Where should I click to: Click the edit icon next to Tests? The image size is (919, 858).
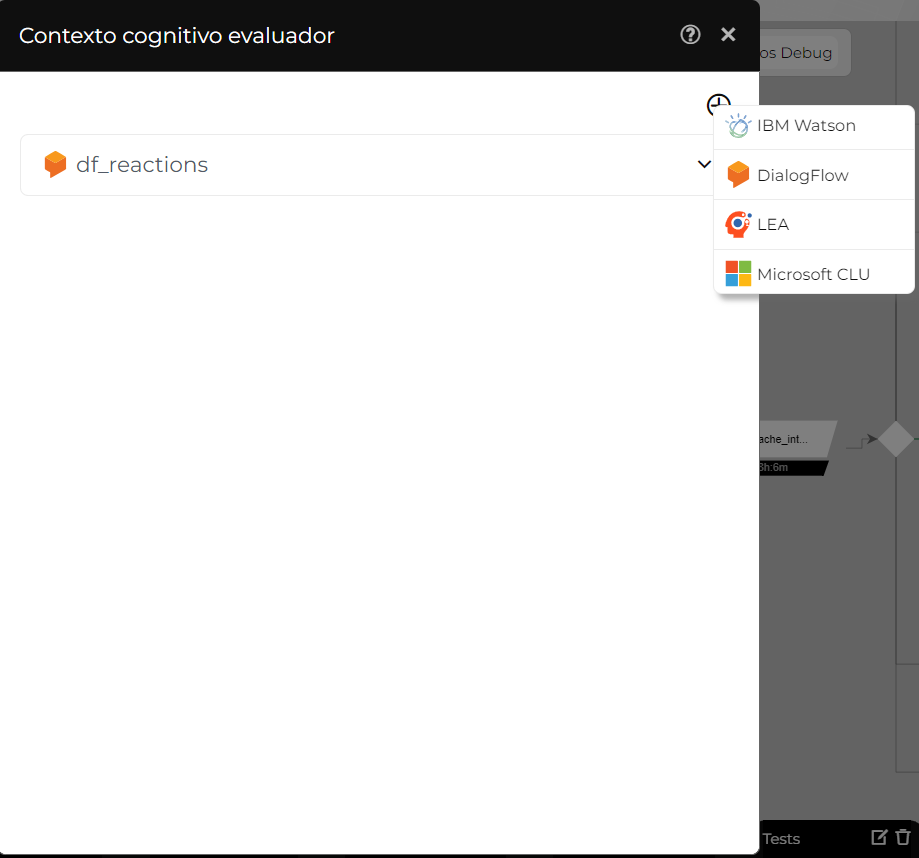(x=879, y=837)
